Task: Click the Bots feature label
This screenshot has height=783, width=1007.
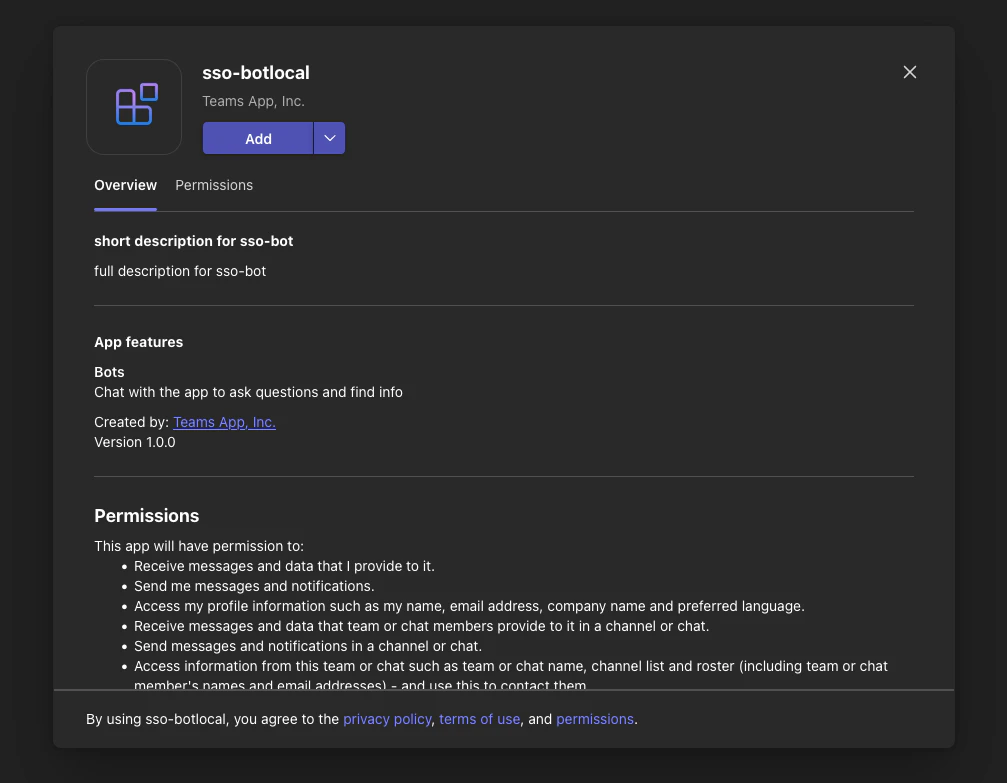Action: (109, 372)
